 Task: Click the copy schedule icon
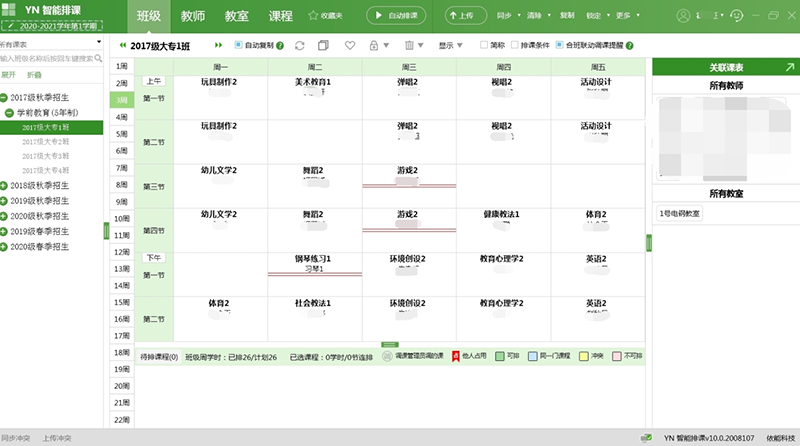pos(324,46)
